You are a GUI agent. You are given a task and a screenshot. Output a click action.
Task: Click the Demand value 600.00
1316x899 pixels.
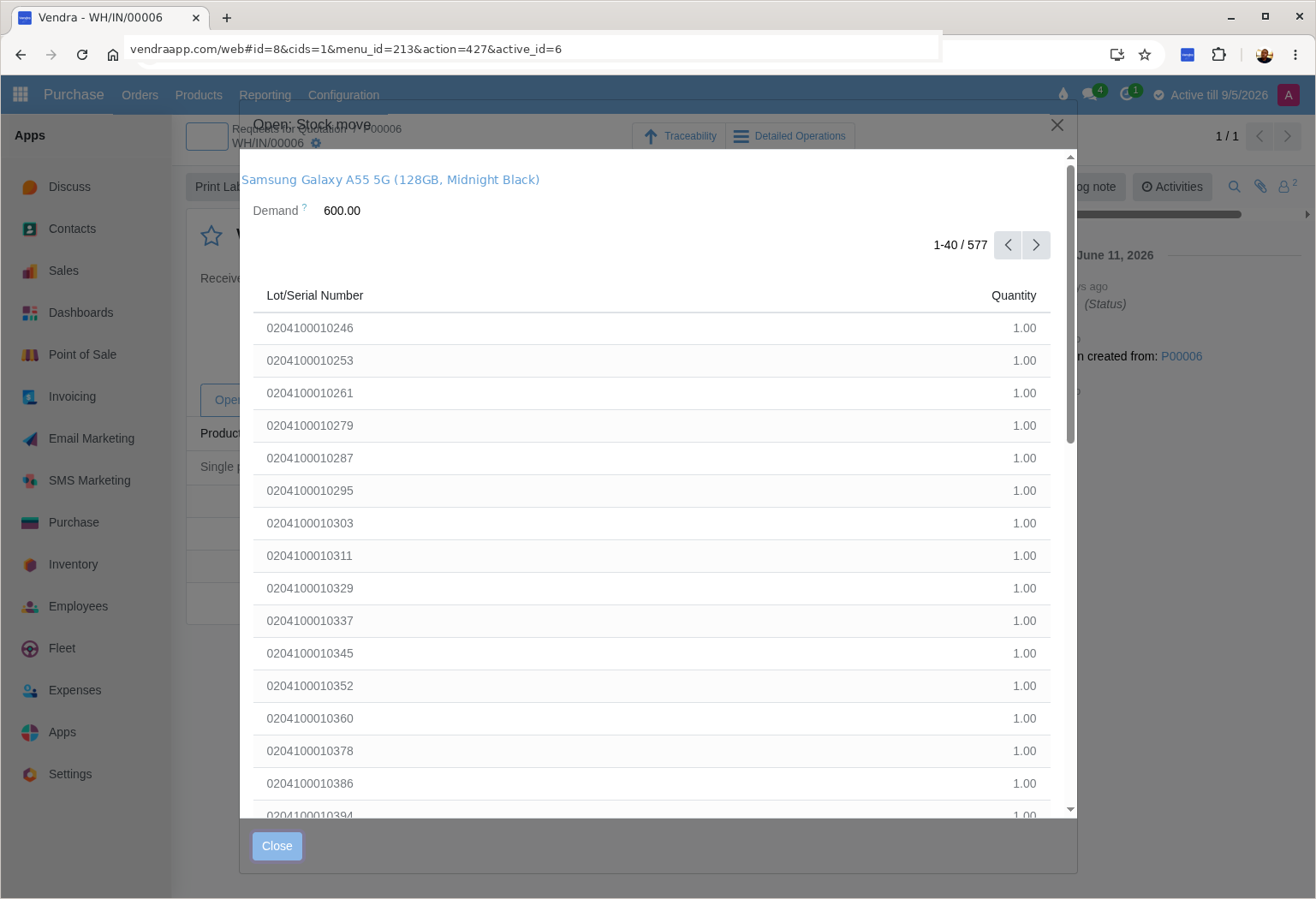pos(342,211)
